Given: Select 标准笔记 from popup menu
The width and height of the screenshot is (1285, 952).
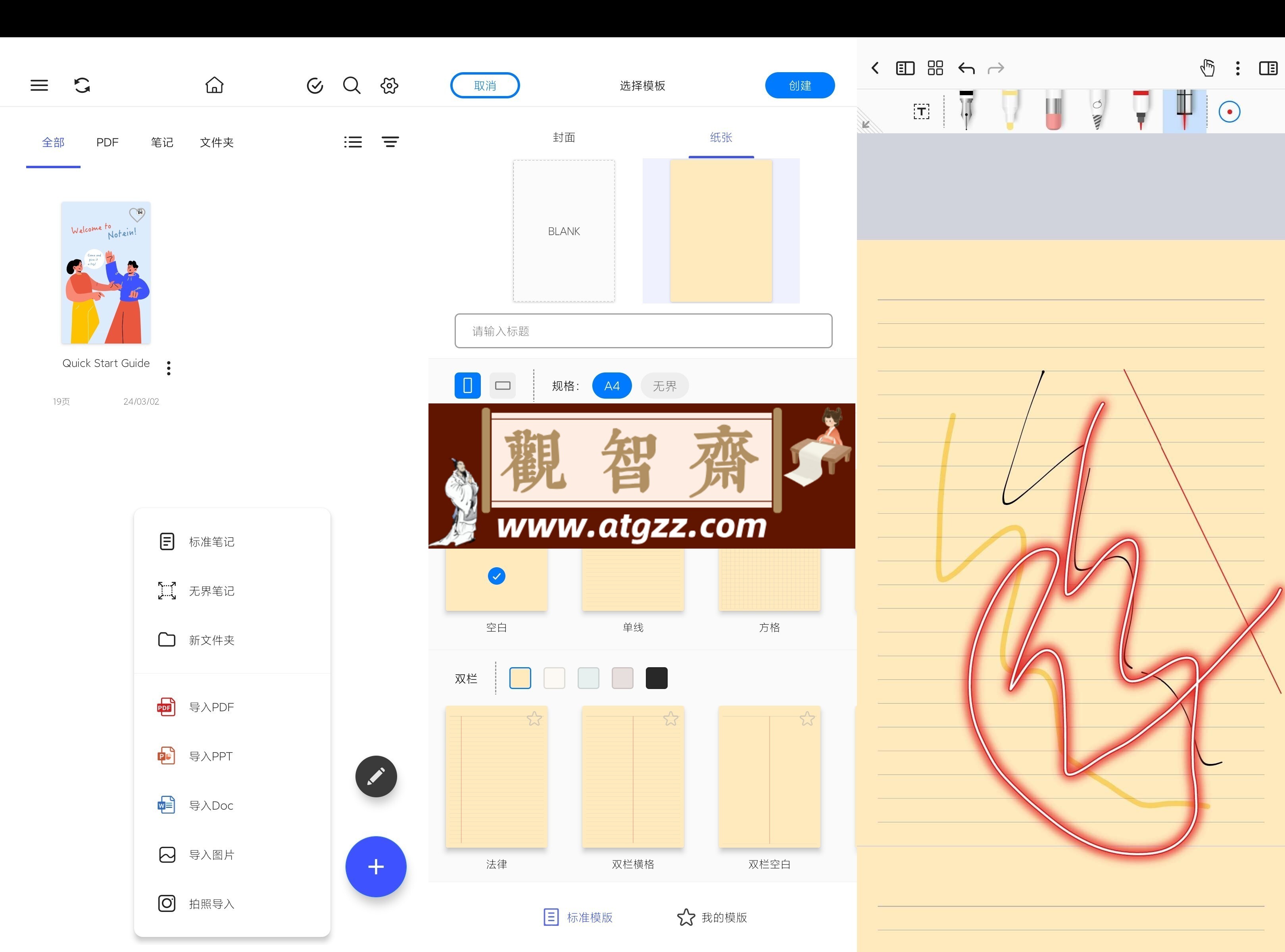Looking at the screenshot, I should [232, 542].
